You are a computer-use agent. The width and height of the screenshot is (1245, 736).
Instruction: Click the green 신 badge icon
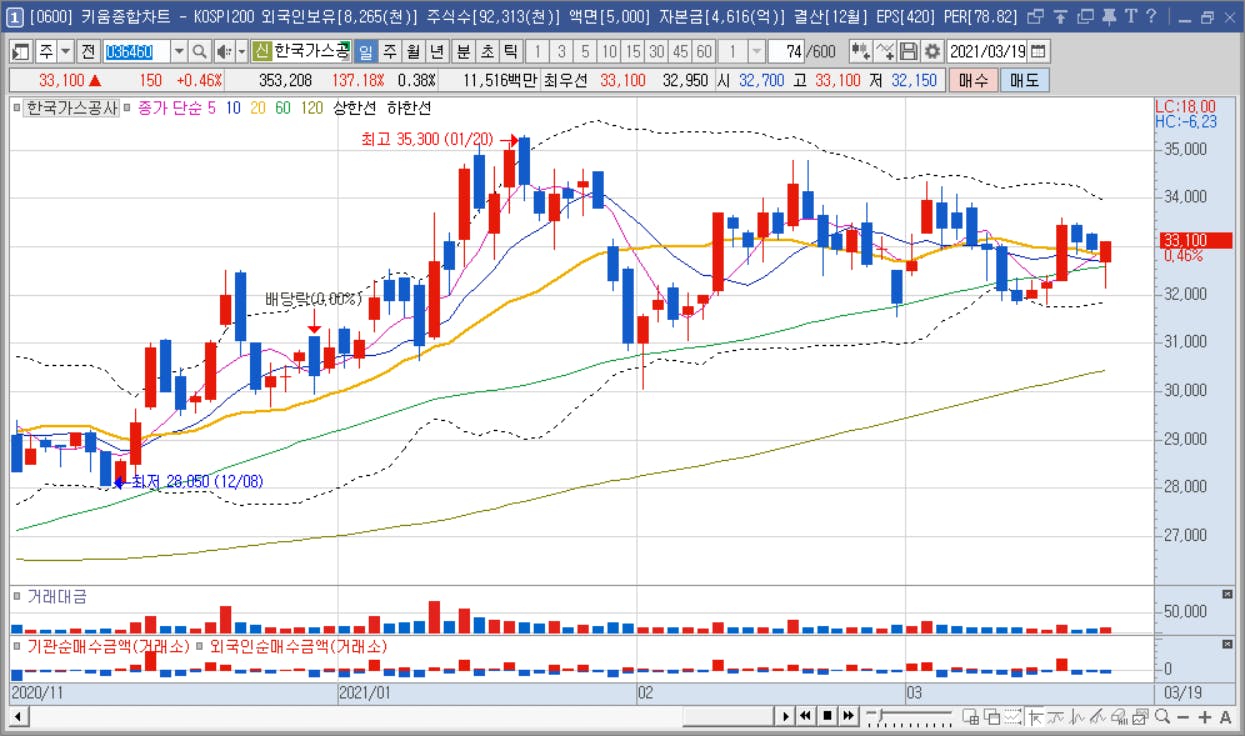261,51
